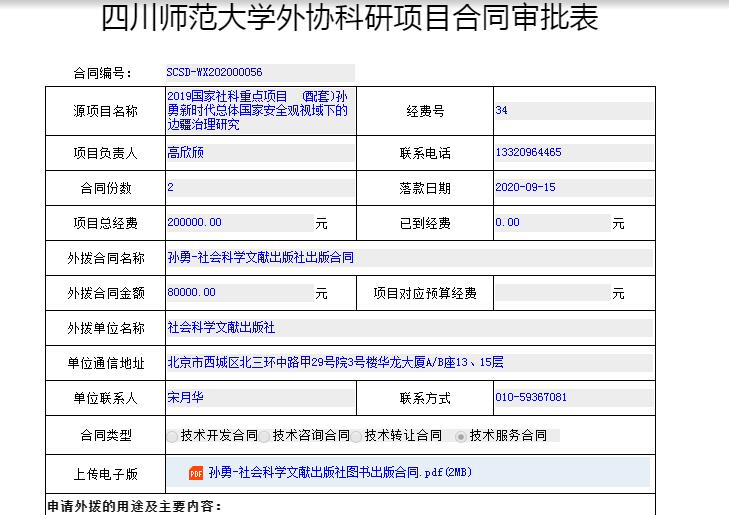
Task: Click the label 项目对应预算经费
Action: [425, 293]
